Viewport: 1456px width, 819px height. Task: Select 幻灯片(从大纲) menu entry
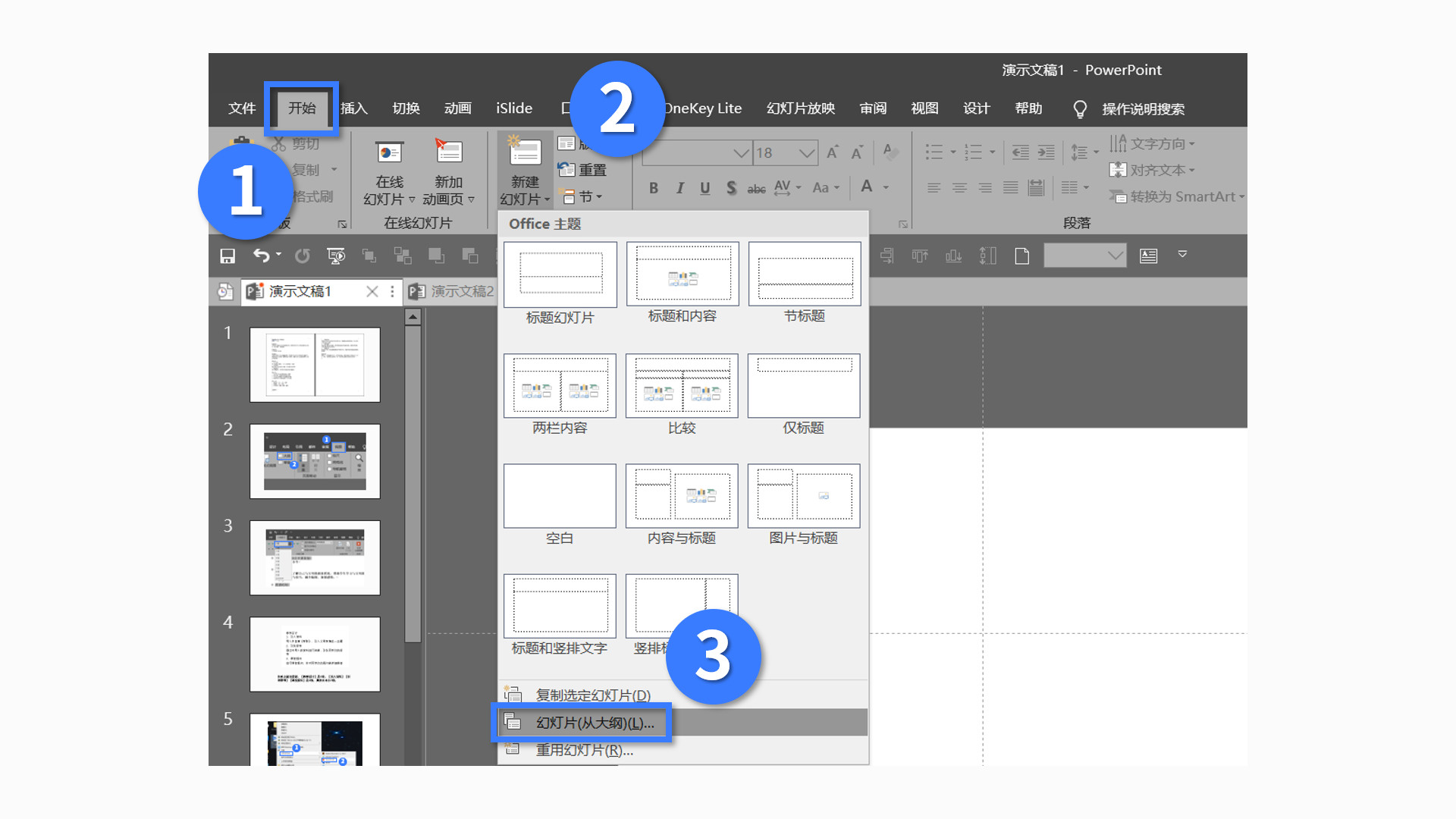click(595, 723)
